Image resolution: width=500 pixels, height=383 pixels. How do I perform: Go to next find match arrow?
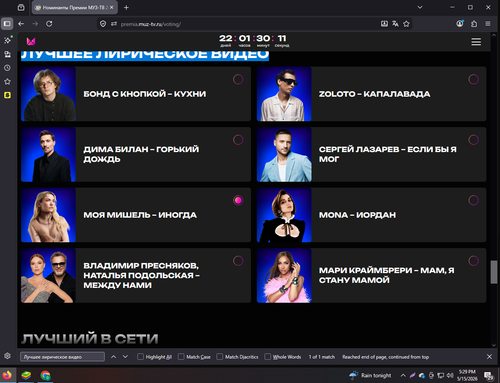[x=125, y=357]
